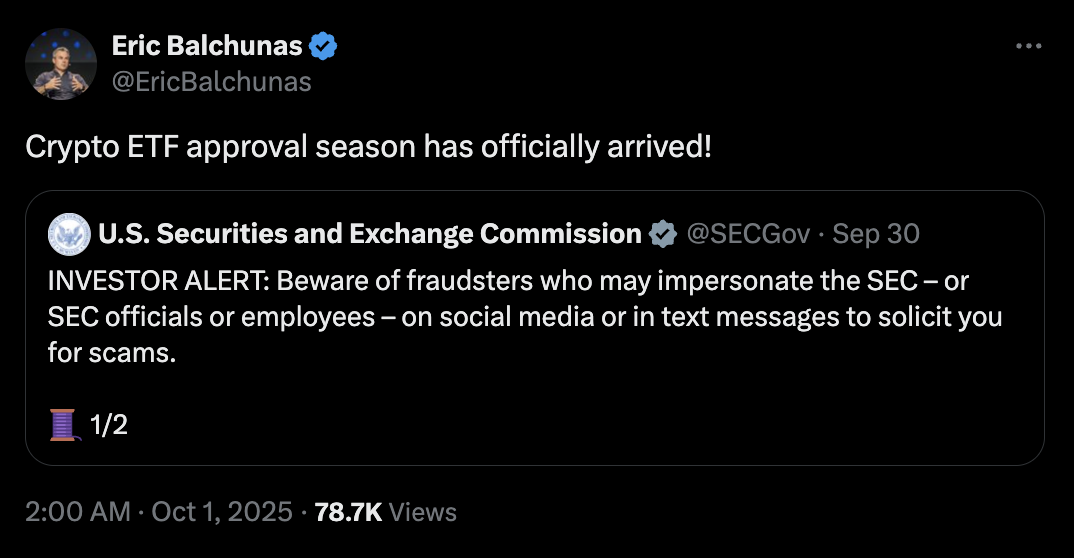This screenshot has height=558, width=1074.
Task: Click the blue verified badge next to Eric Balchunas
Action: pos(324,46)
